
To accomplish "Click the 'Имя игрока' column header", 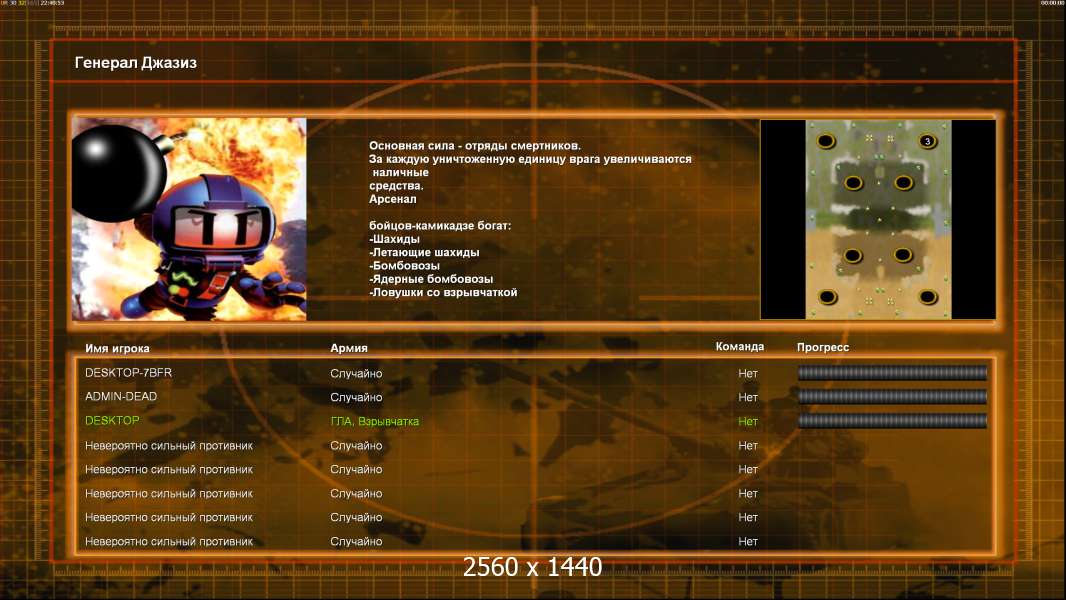I will click(x=117, y=348).
